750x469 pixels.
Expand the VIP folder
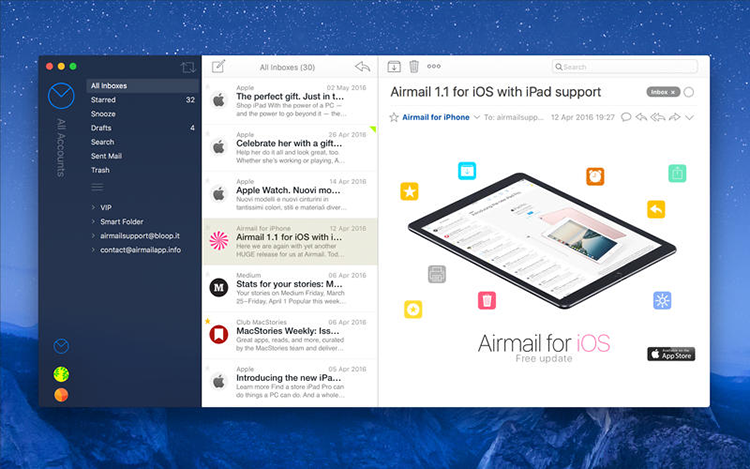coord(93,207)
